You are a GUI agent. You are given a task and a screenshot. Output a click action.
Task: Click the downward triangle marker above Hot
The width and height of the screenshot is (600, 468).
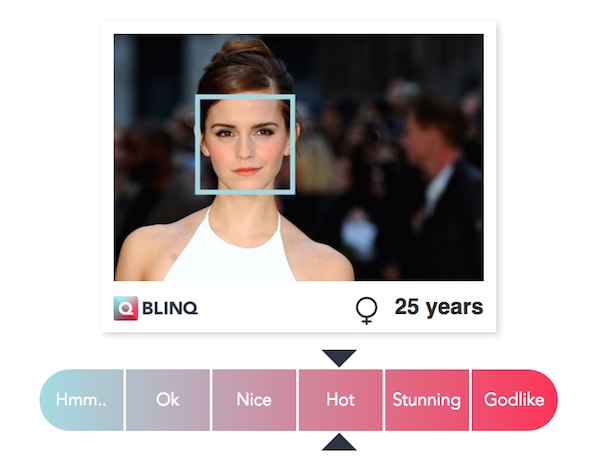point(339,358)
